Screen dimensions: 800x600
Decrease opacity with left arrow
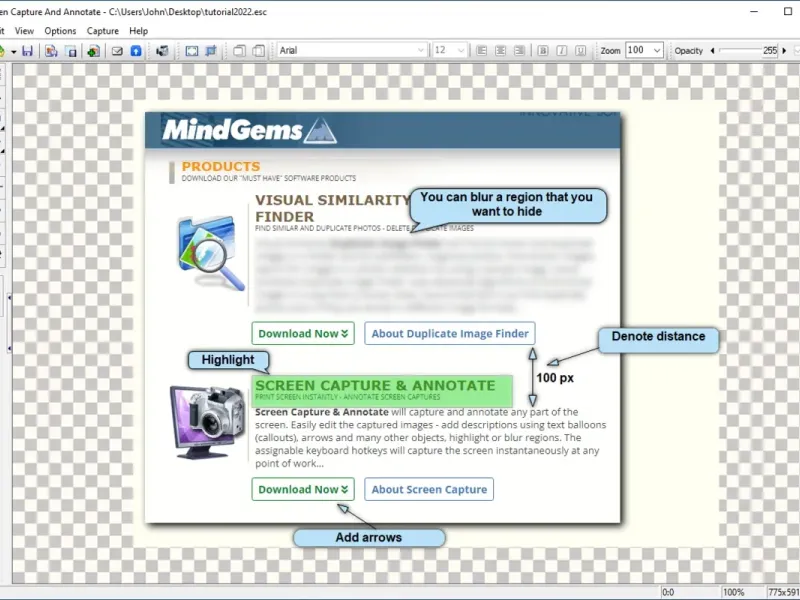click(713, 51)
